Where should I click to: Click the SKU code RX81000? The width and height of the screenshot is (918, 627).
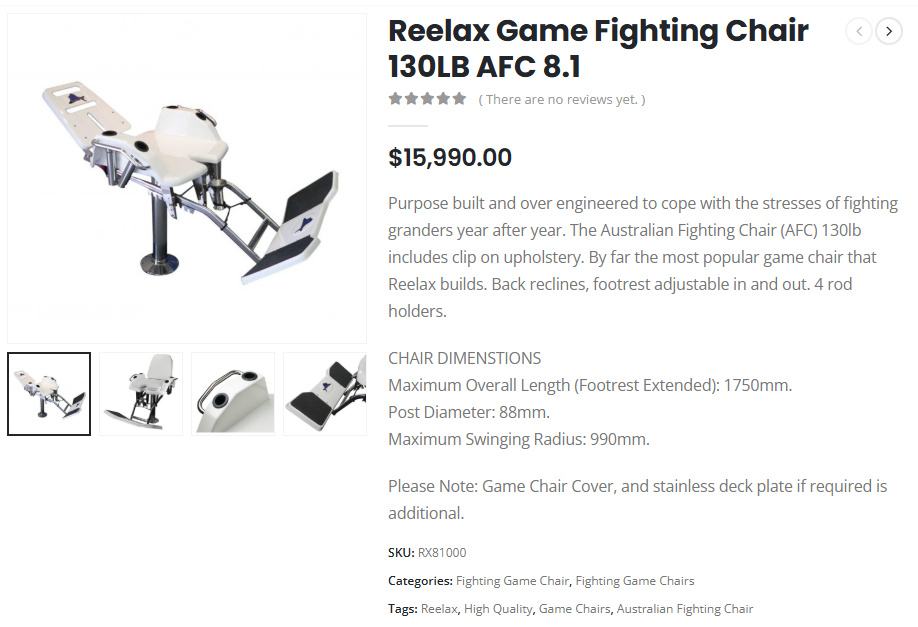click(x=442, y=553)
